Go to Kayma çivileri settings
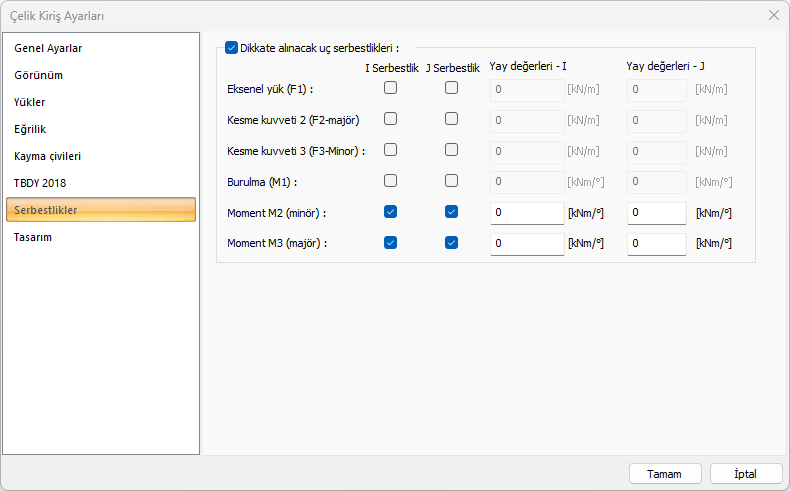 (x=48, y=156)
